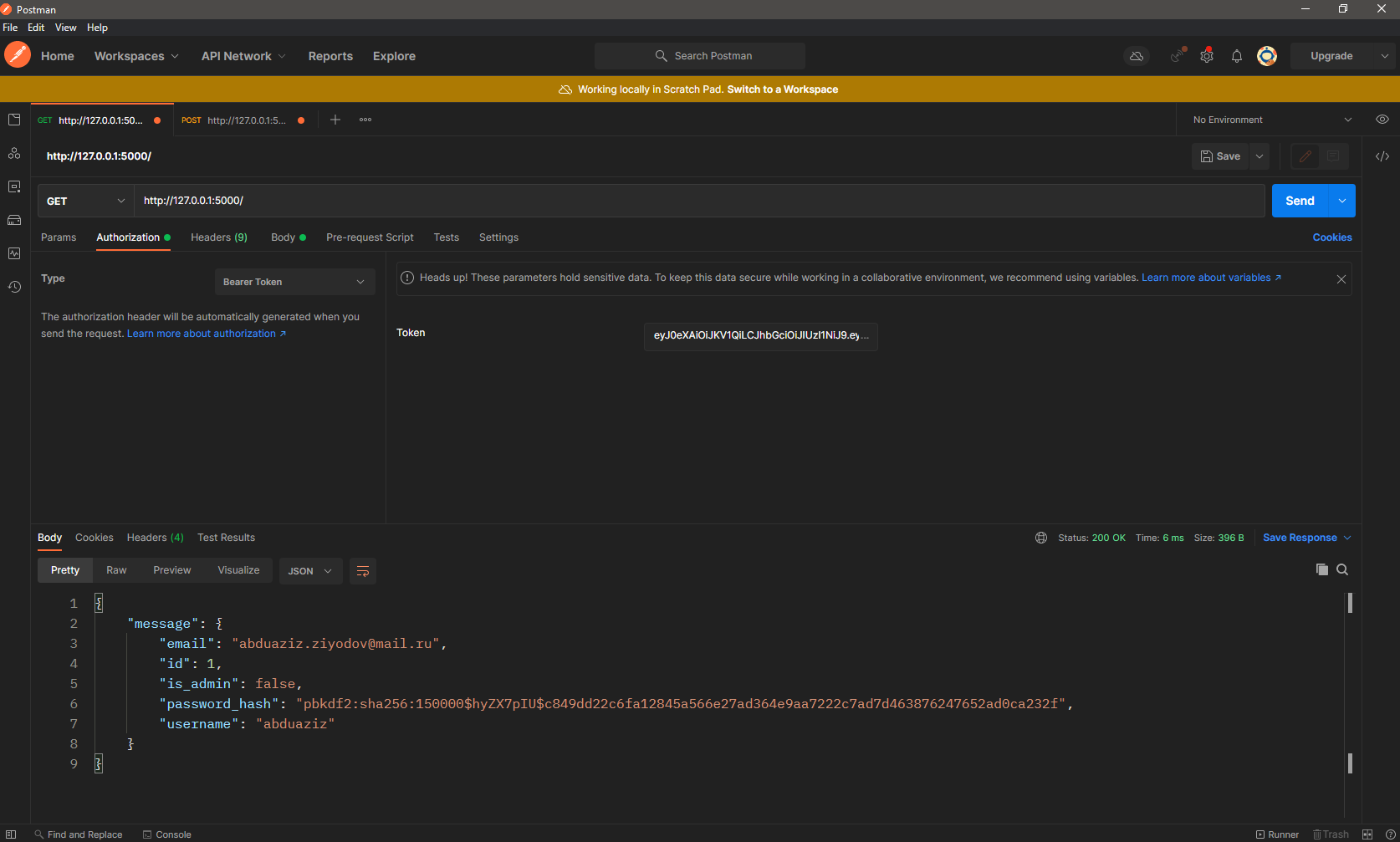Open the Tests tab
The height and width of the screenshot is (842, 1400).
pos(447,237)
